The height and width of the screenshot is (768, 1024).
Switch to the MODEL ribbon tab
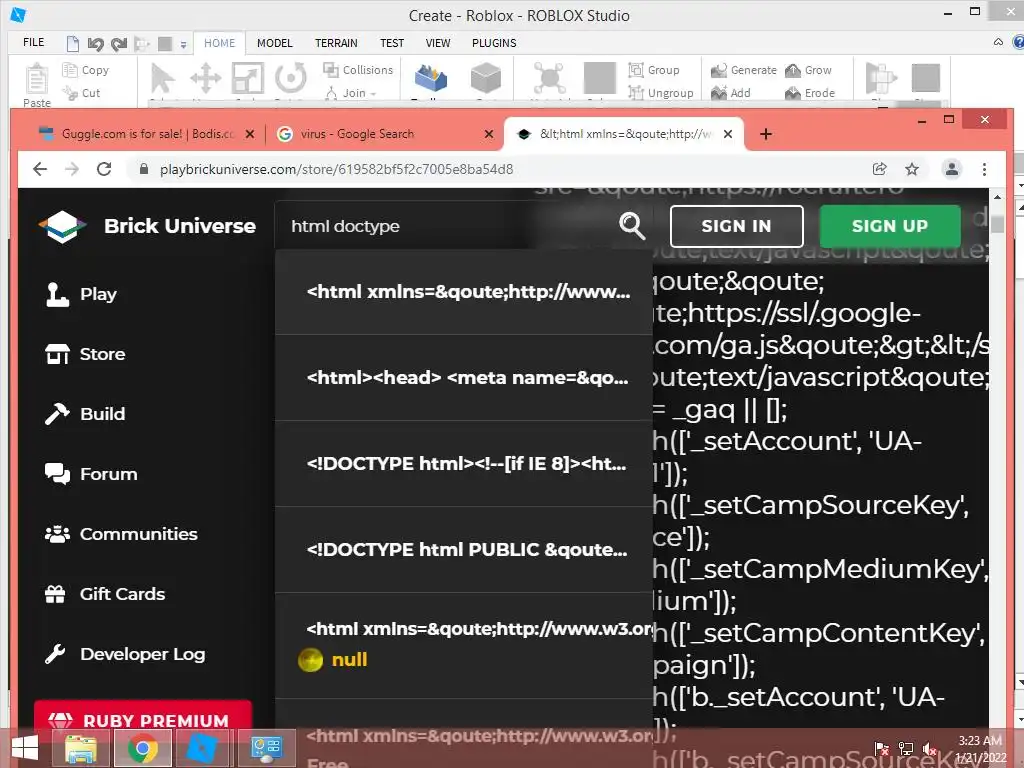tap(274, 43)
